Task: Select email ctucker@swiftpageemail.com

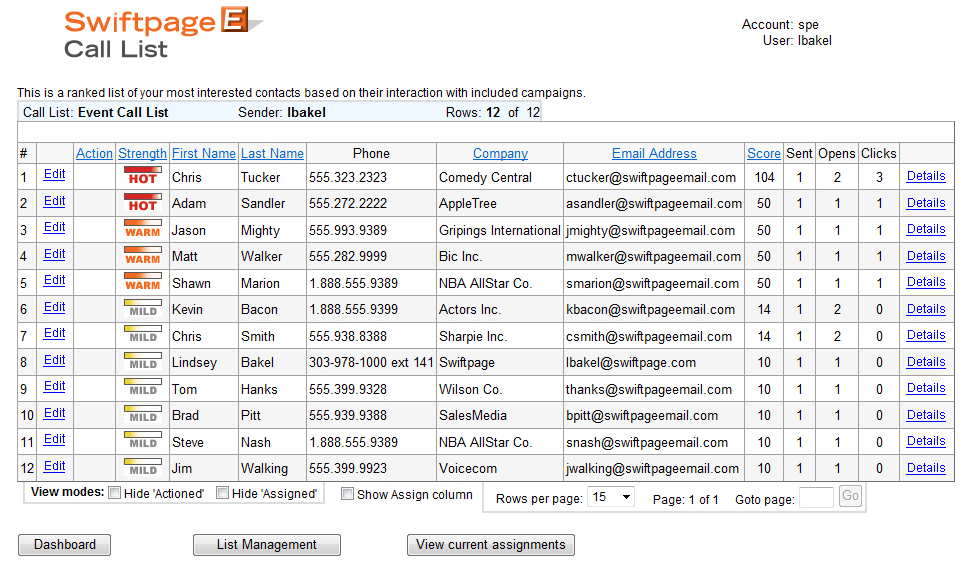Action: click(651, 178)
